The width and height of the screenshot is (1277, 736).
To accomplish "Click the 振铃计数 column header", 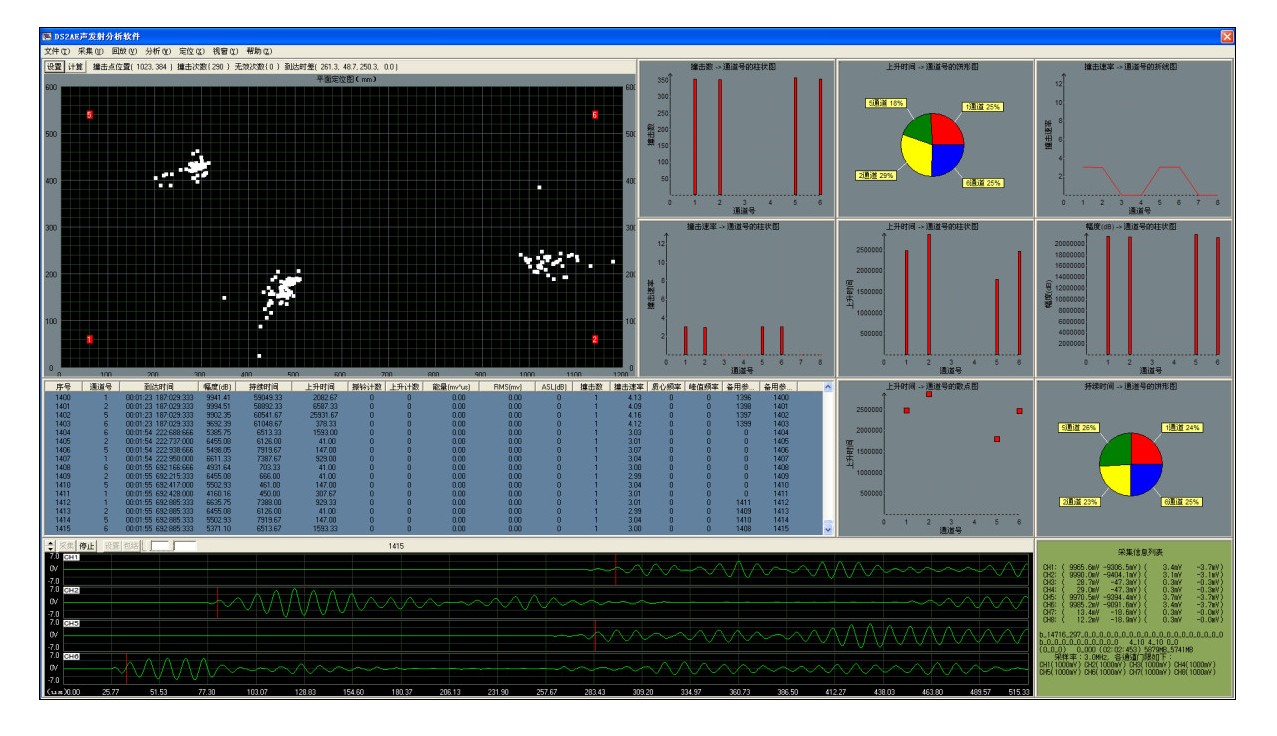I will 366,385.
